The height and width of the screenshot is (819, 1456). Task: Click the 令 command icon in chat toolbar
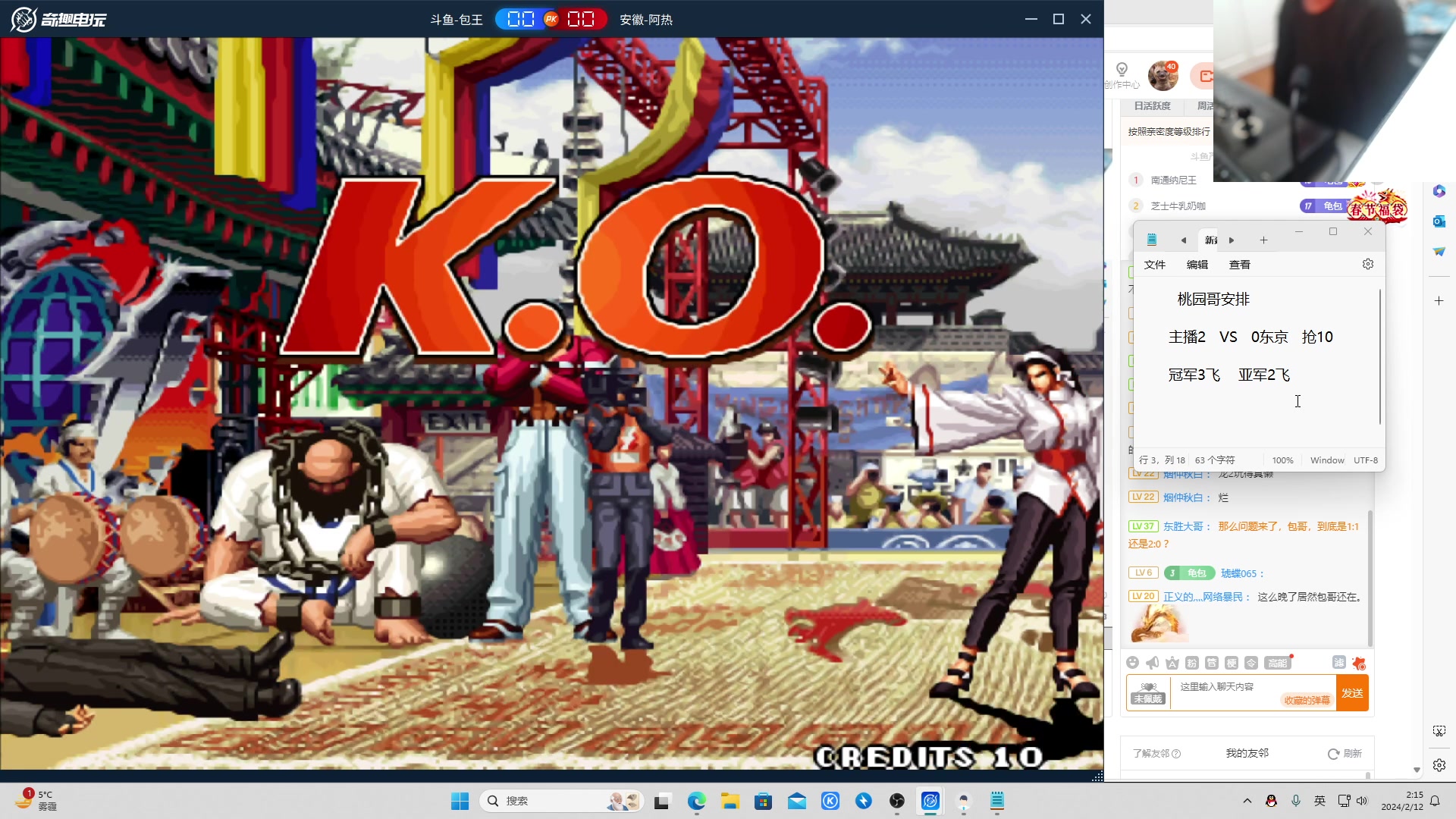pyautogui.click(x=1250, y=663)
